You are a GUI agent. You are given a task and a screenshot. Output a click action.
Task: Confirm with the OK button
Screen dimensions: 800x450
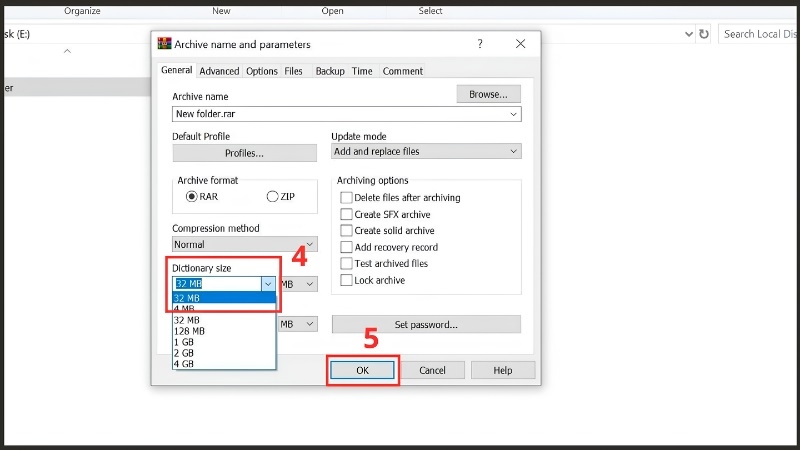362,370
